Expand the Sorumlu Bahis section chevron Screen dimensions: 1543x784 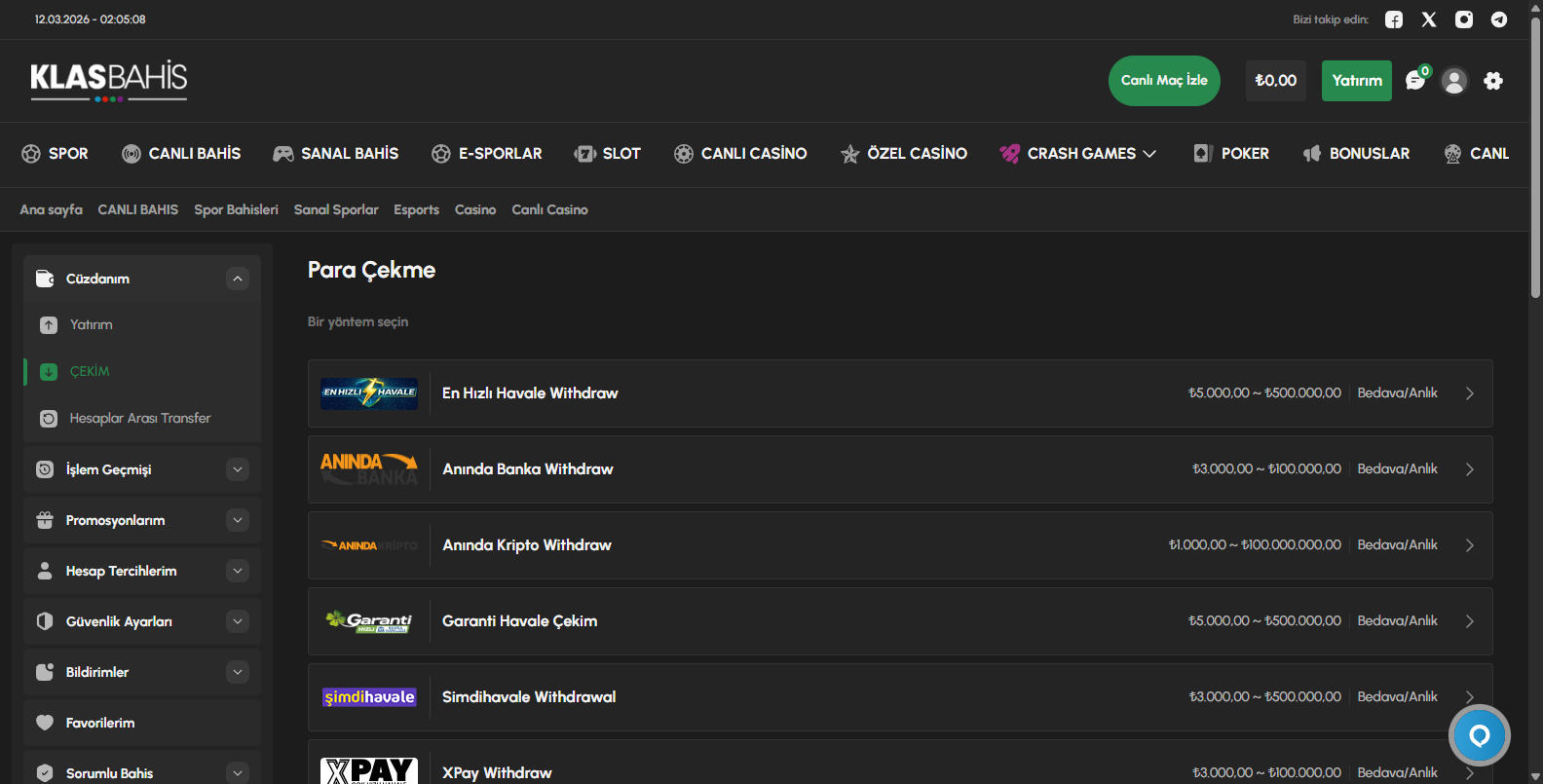tap(238, 773)
